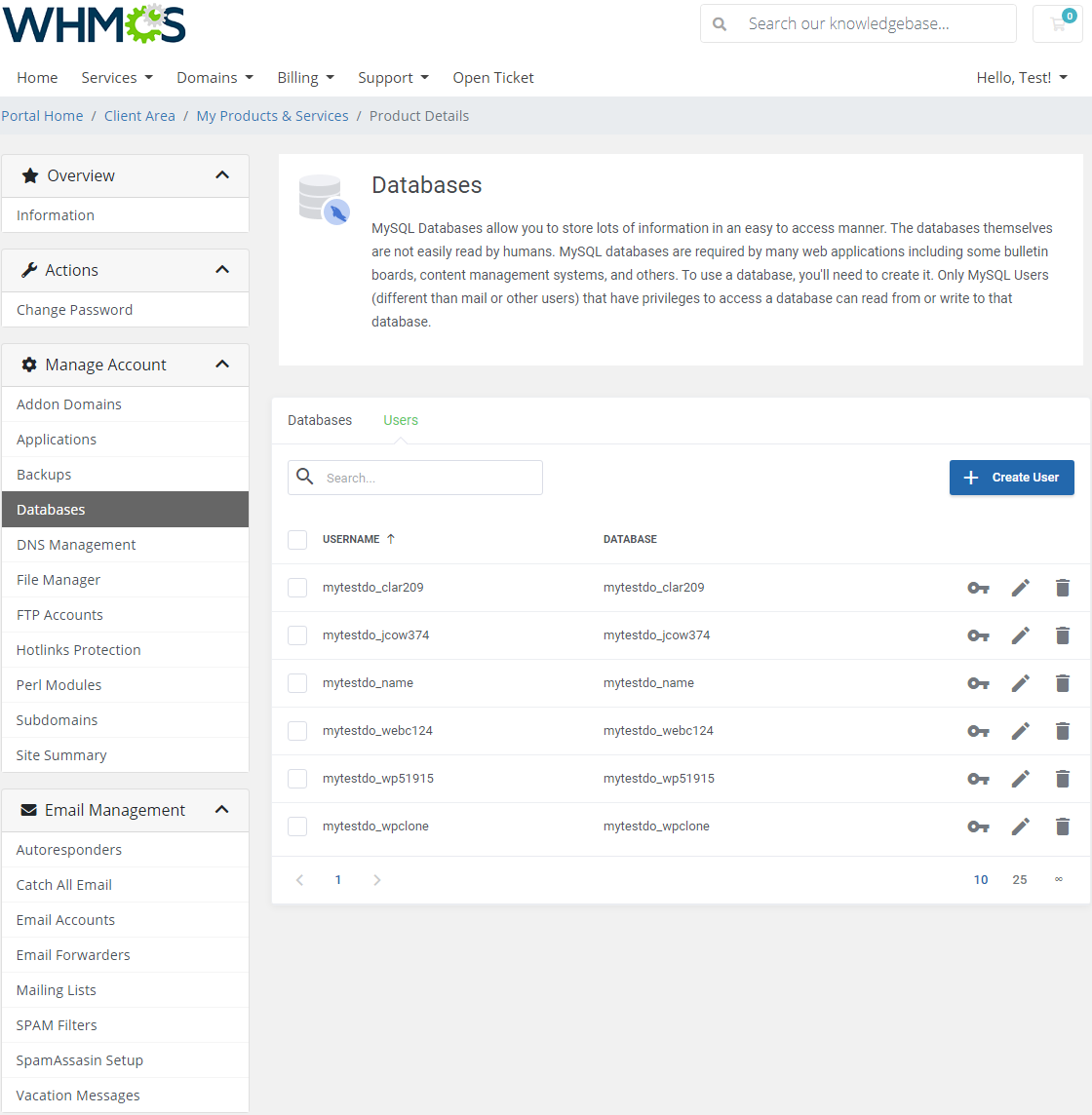The image size is (1092, 1115).
Task: Open the Domains dropdown menu
Action: point(214,78)
